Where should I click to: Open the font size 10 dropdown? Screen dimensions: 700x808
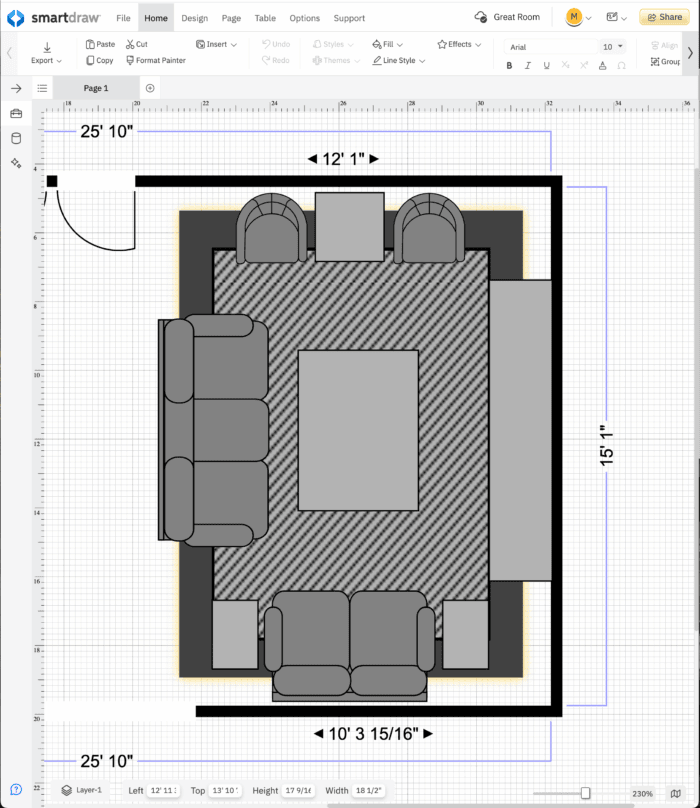pyautogui.click(x=612, y=47)
